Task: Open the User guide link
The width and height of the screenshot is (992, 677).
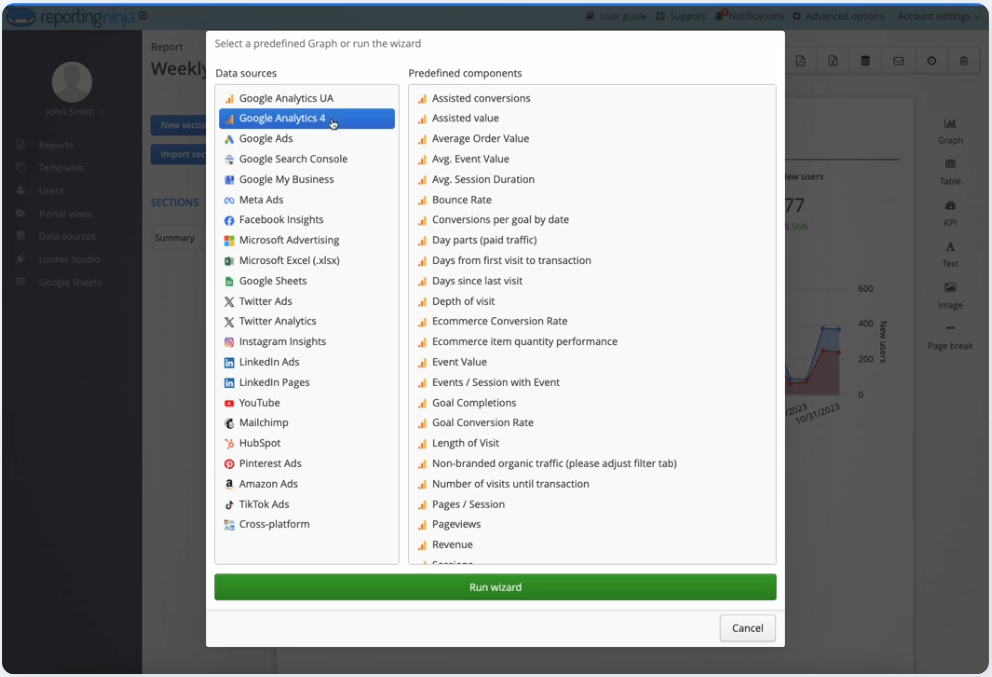Action: 616,16
